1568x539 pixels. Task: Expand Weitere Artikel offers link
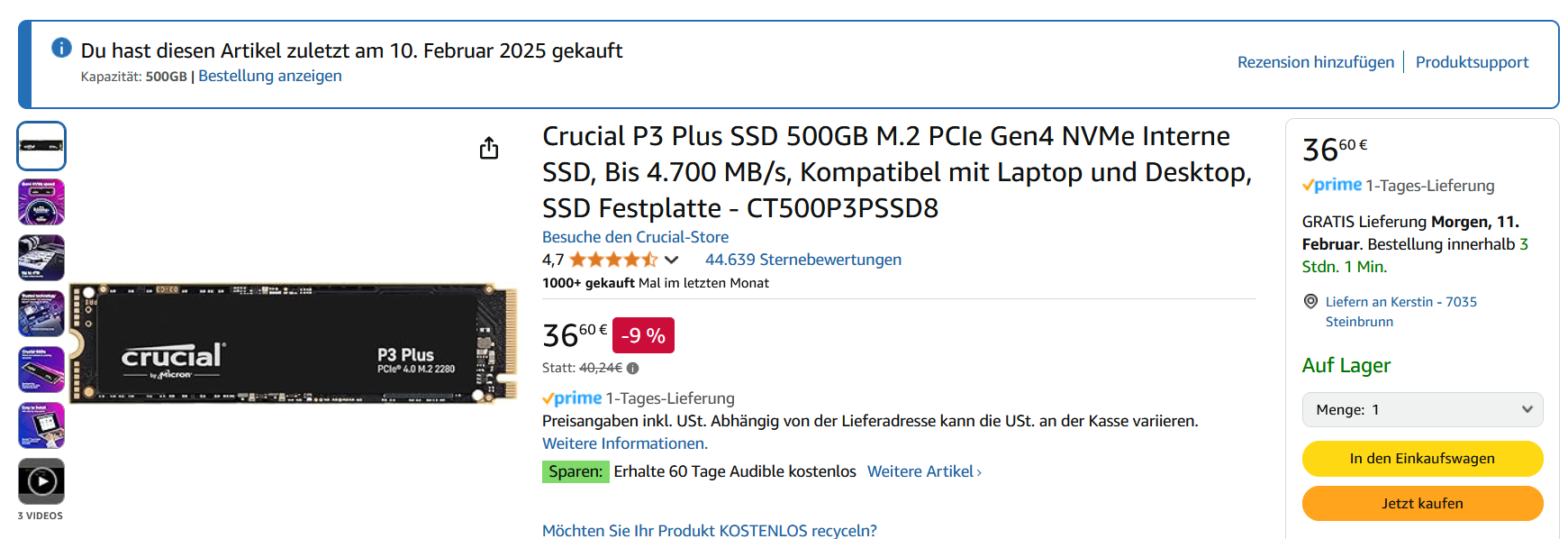pos(924,471)
